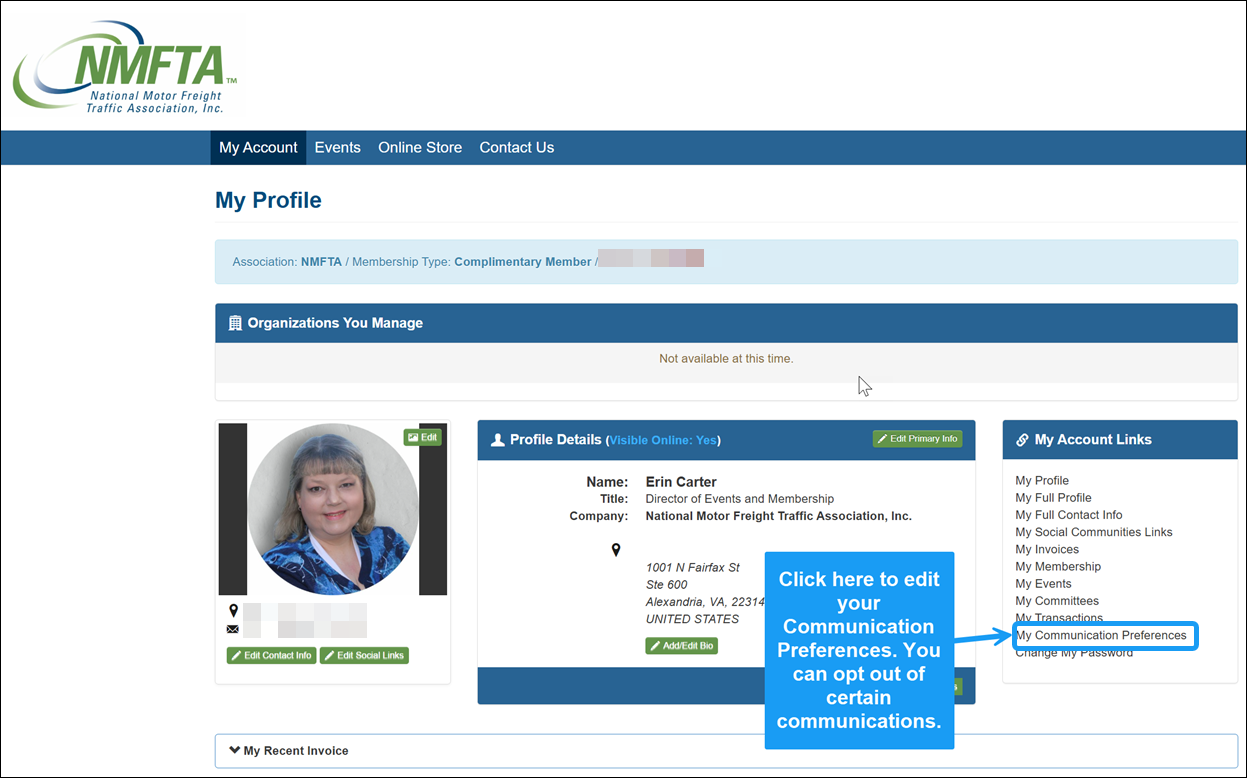Image resolution: width=1247 pixels, height=778 pixels.
Task: Click the map pin icon beside the address
Action: 616,550
